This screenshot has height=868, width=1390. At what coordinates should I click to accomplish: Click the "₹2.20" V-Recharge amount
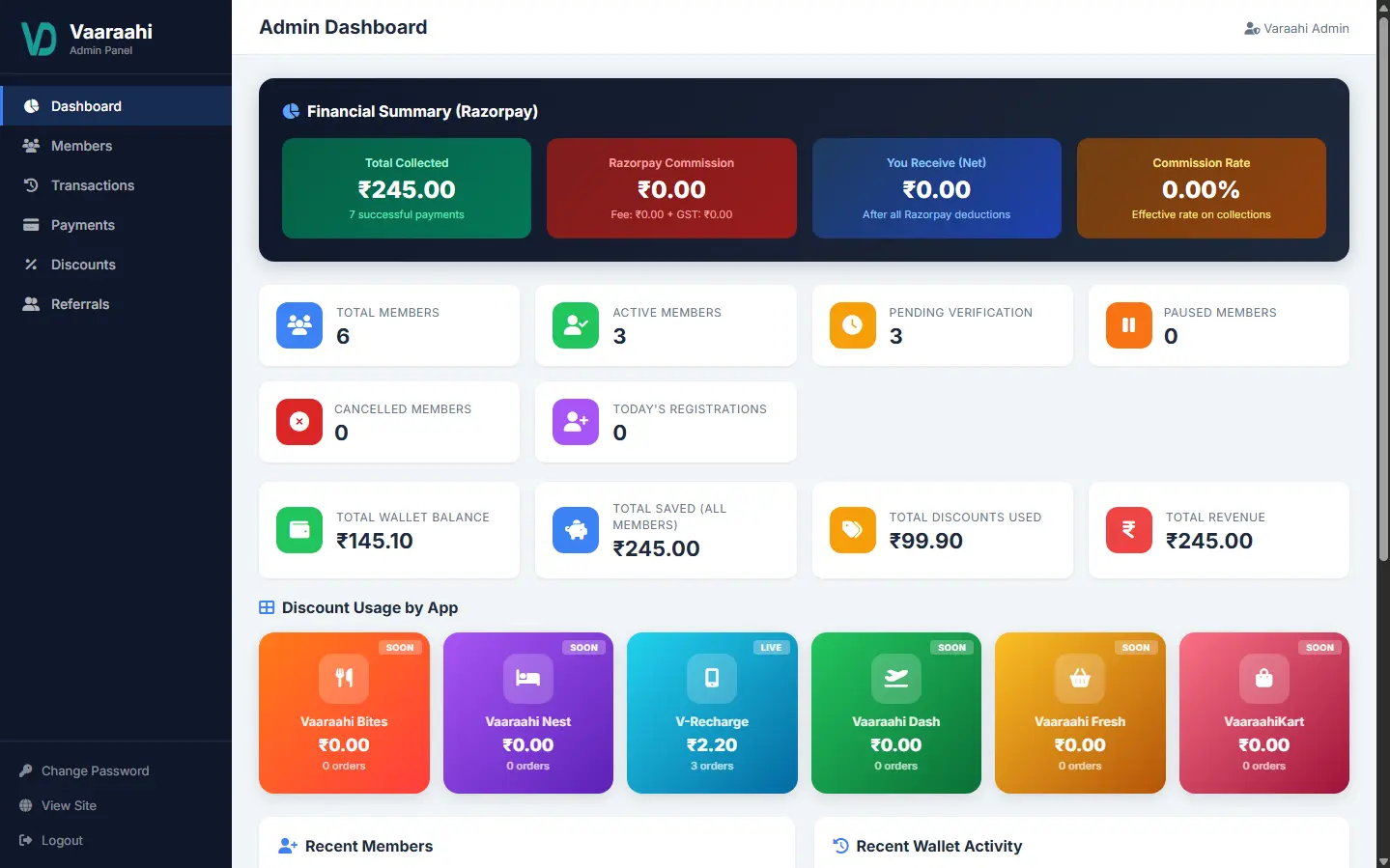(712, 744)
